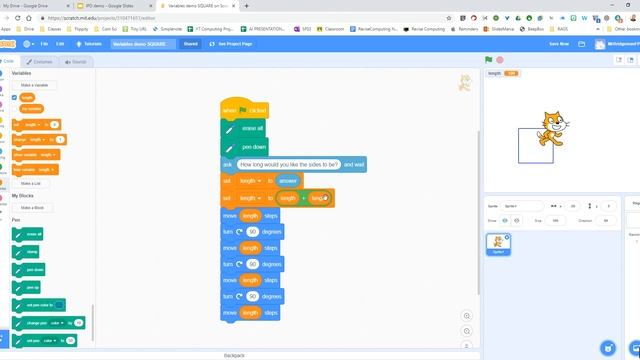
Task: Click the delete badge on Sprite1 thumbnail
Action: (x=507, y=237)
